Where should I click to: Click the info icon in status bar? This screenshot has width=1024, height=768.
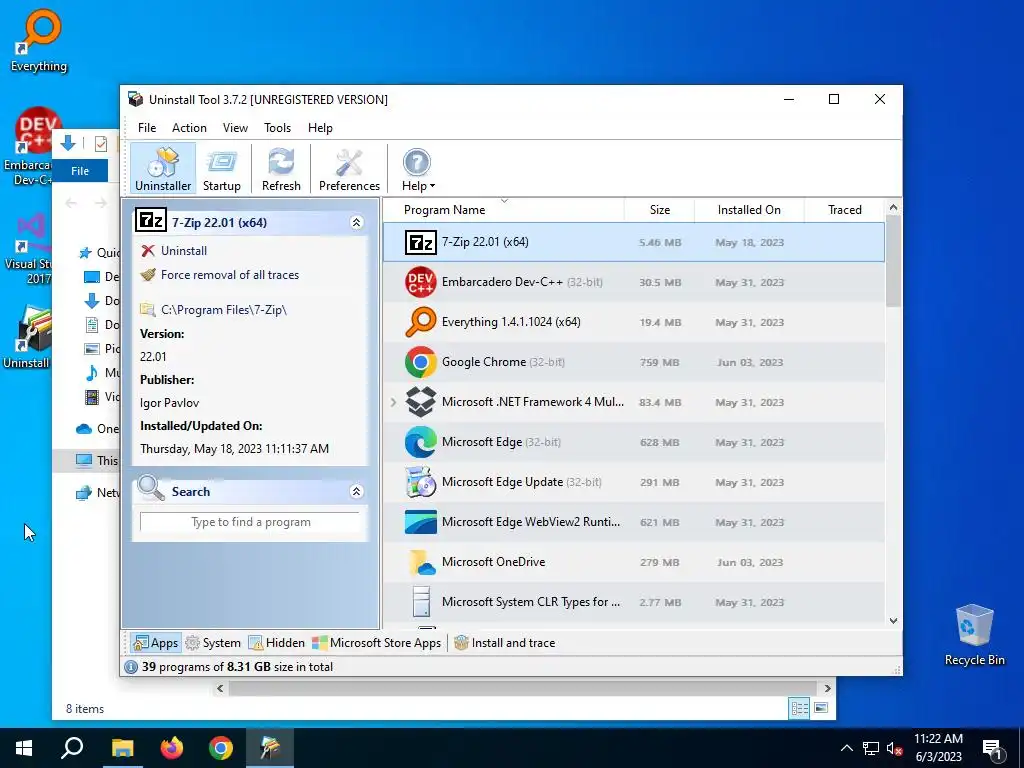click(131, 667)
